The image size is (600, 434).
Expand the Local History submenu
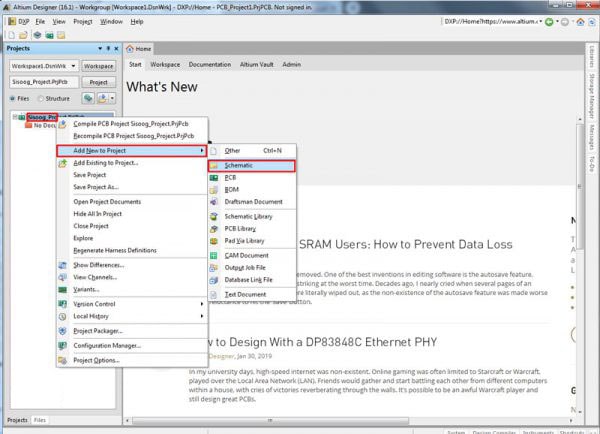click(x=202, y=317)
